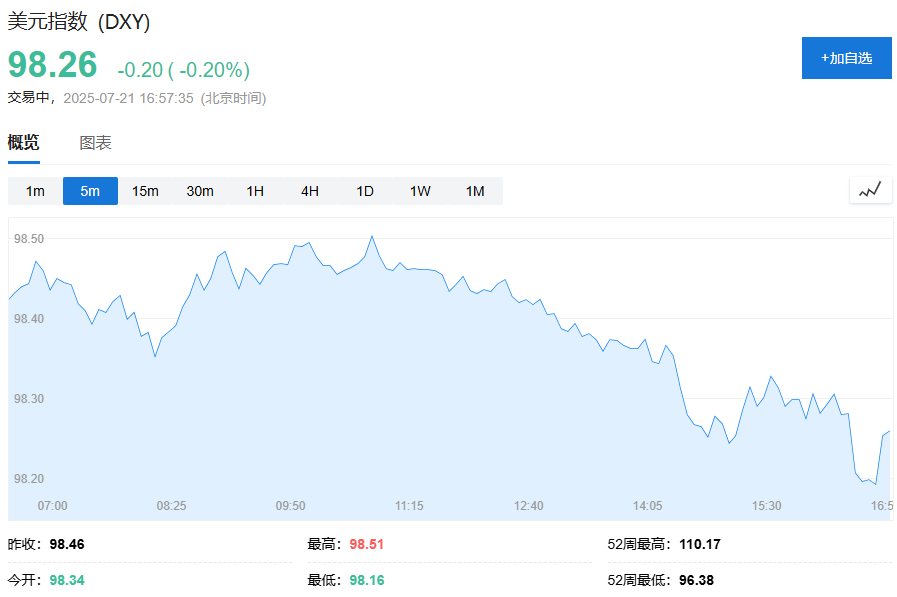The width and height of the screenshot is (897, 597).
Task: Click the 52周最高 value 110.17
Action: [700, 545]
